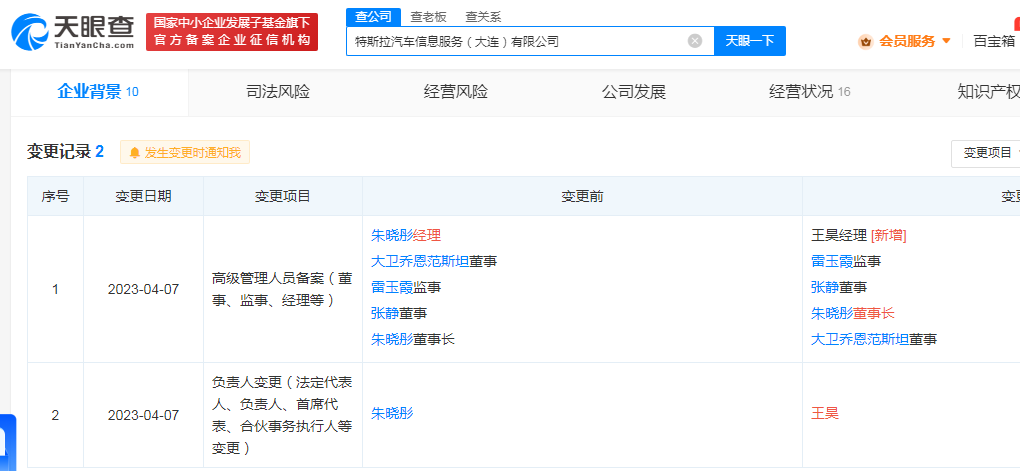The width and height of the screenshot is (1020, 471).
Task: Open 大卫乔恩范斯坦 link in 变更前 column
Action: pos(420,262)
